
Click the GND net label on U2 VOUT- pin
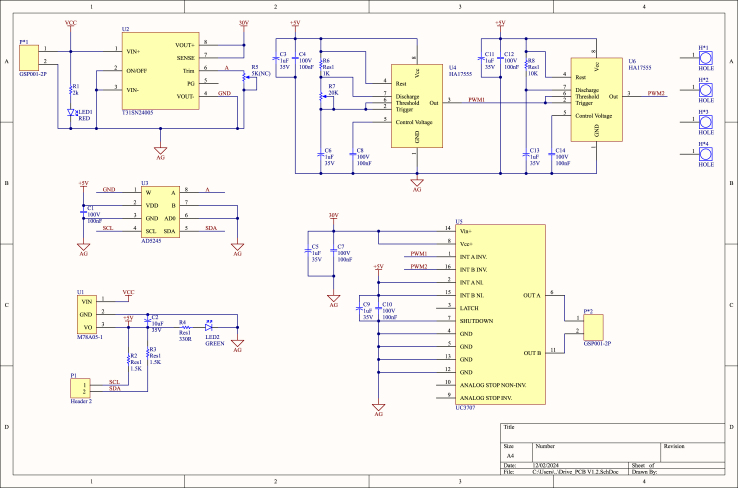[x=225, y=93]
